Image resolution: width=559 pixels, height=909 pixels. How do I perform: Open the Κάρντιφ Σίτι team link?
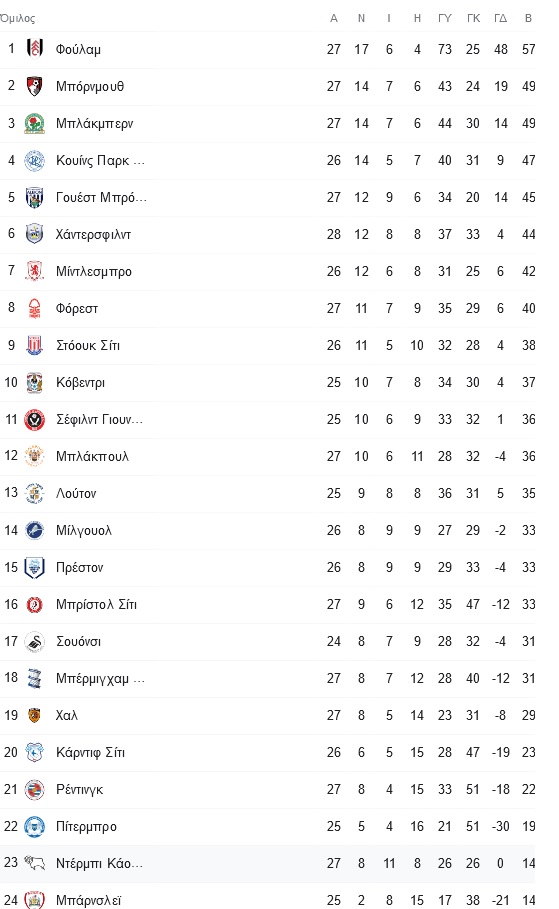[x=90, y=752]
